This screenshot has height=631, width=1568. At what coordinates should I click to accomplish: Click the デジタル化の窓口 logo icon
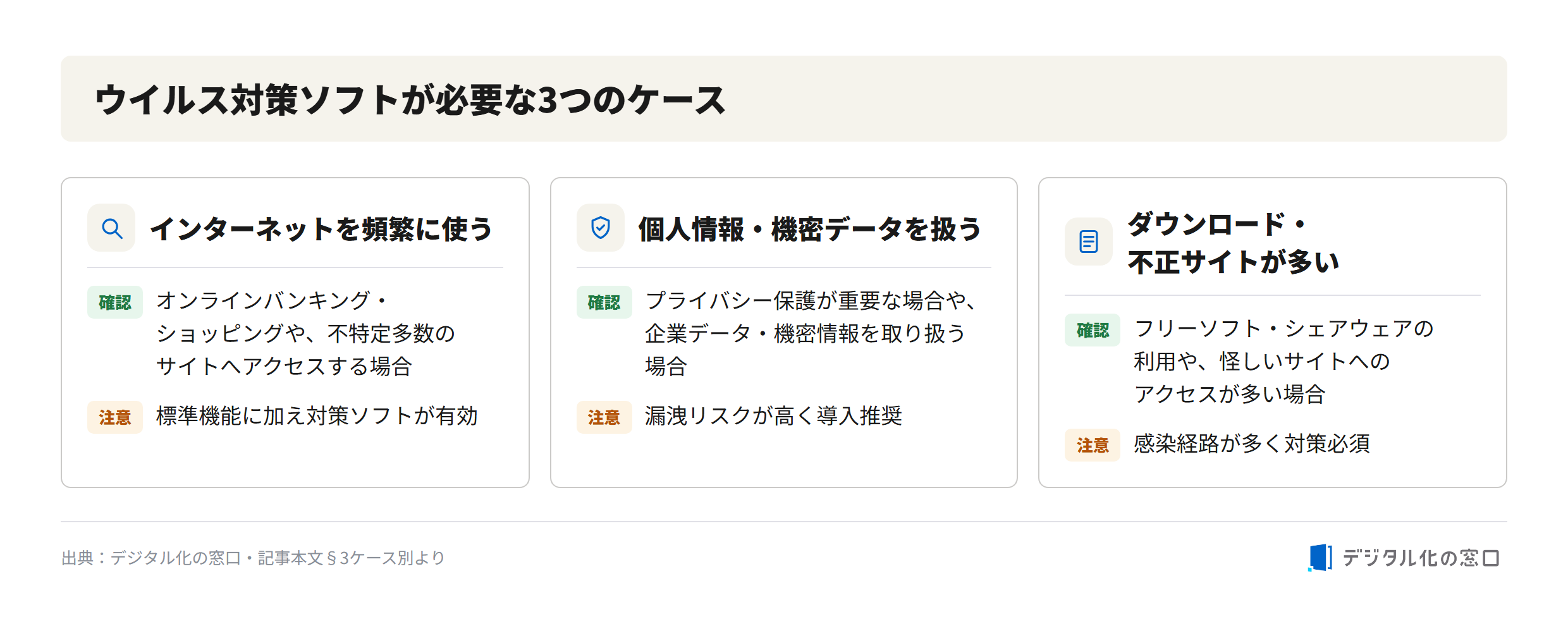pyautogui.click(x=1320, y=558)
